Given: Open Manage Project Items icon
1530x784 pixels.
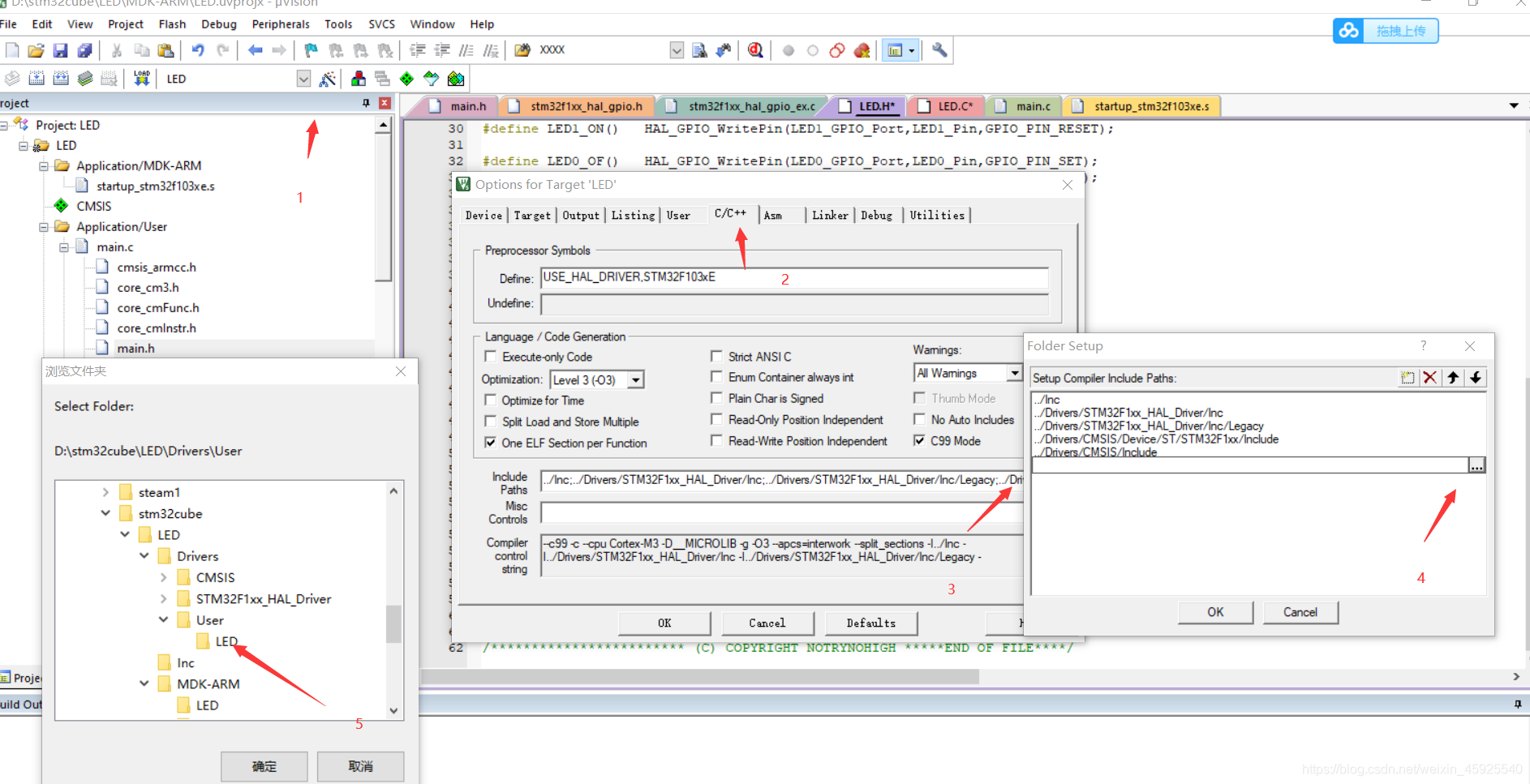Looking at the screenshot, I should coord(358,79).
